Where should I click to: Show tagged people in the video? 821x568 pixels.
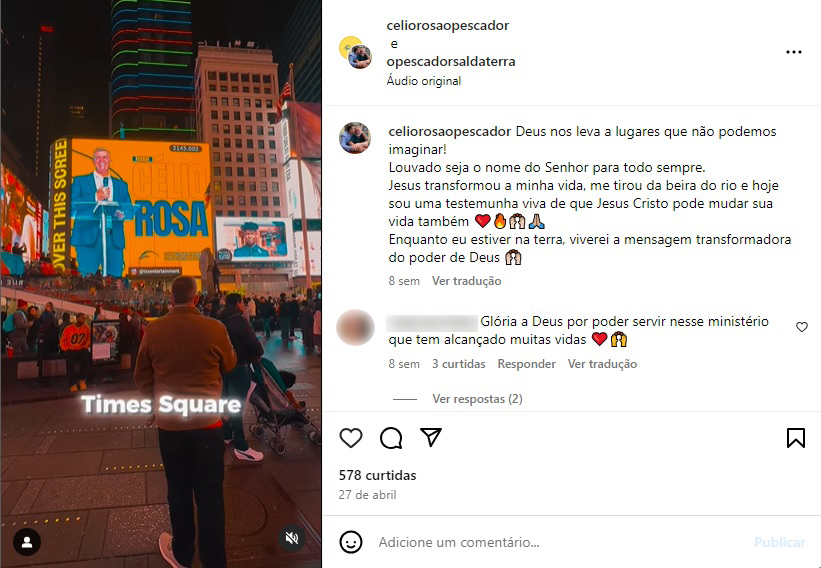27,542
